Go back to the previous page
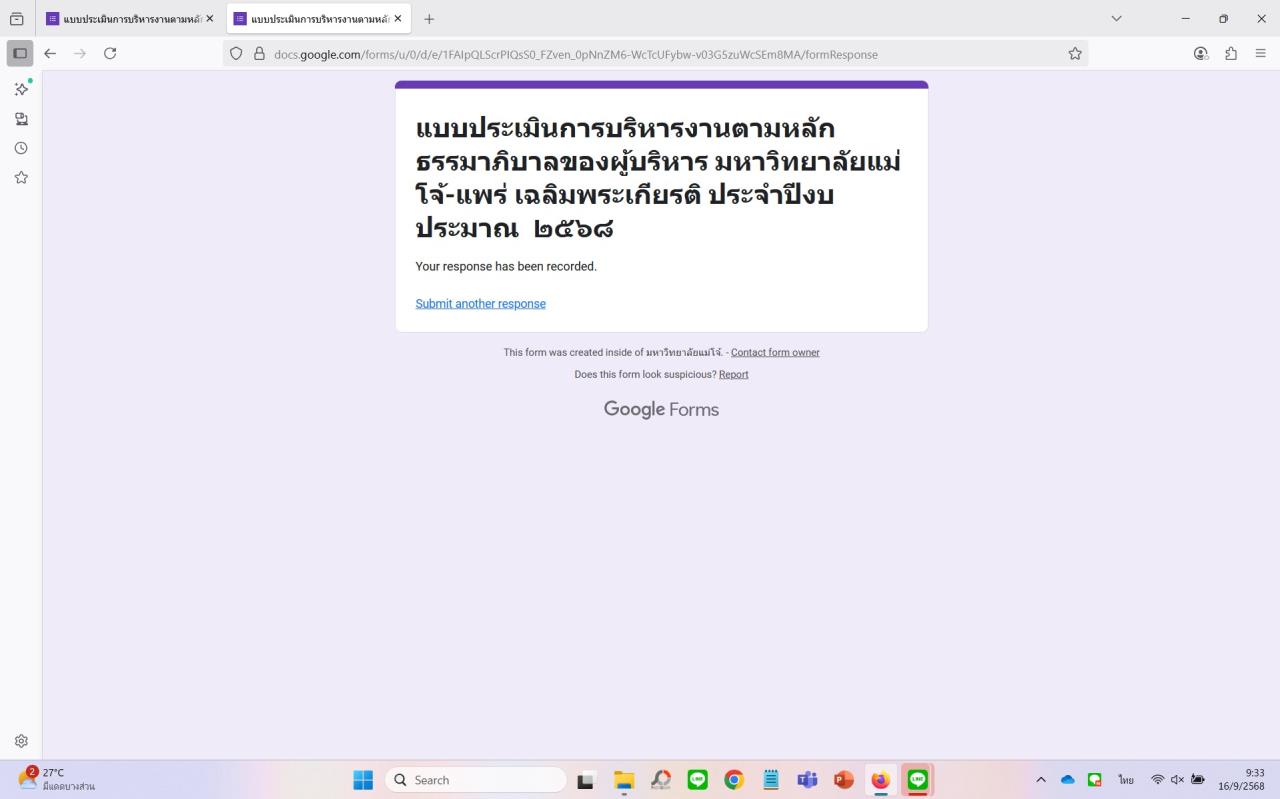 coord(50,54)
